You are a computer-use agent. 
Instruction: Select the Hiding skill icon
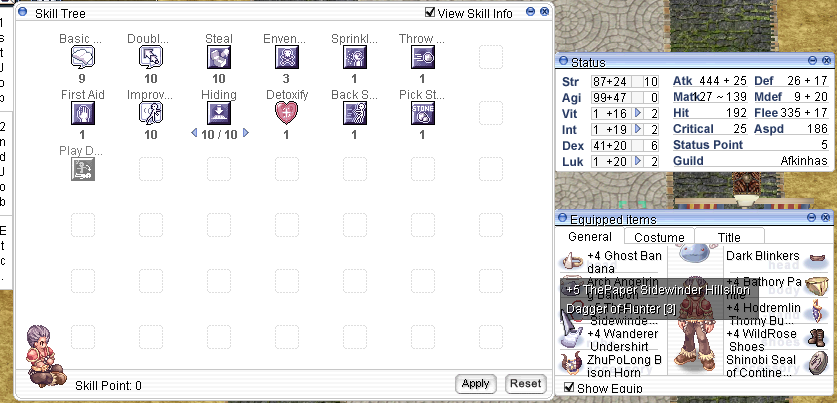[x=219, y=113]
